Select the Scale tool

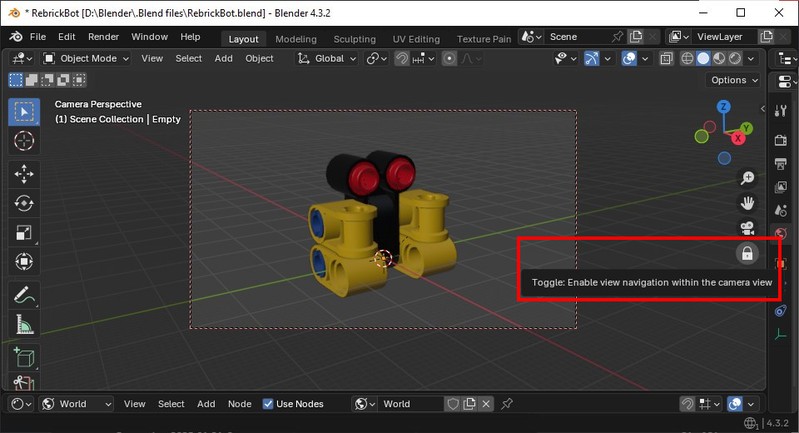pos(23,233)
